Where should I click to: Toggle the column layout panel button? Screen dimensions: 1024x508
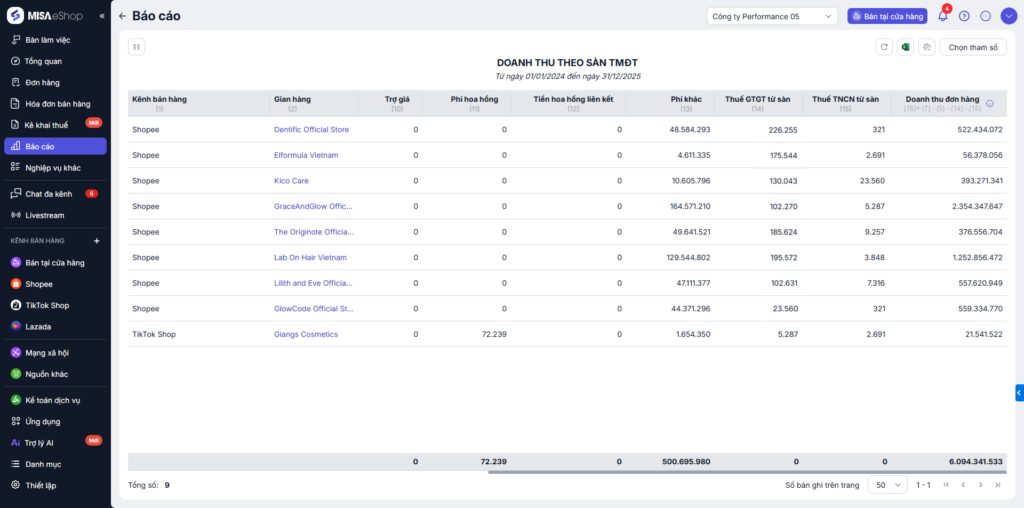(137, 46)
